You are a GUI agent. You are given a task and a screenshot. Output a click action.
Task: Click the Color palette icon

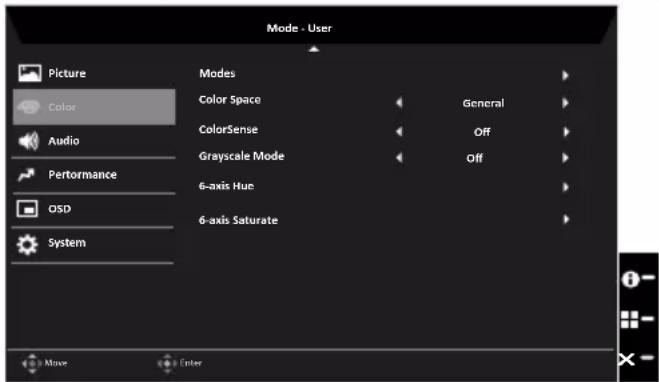point(29,107)
